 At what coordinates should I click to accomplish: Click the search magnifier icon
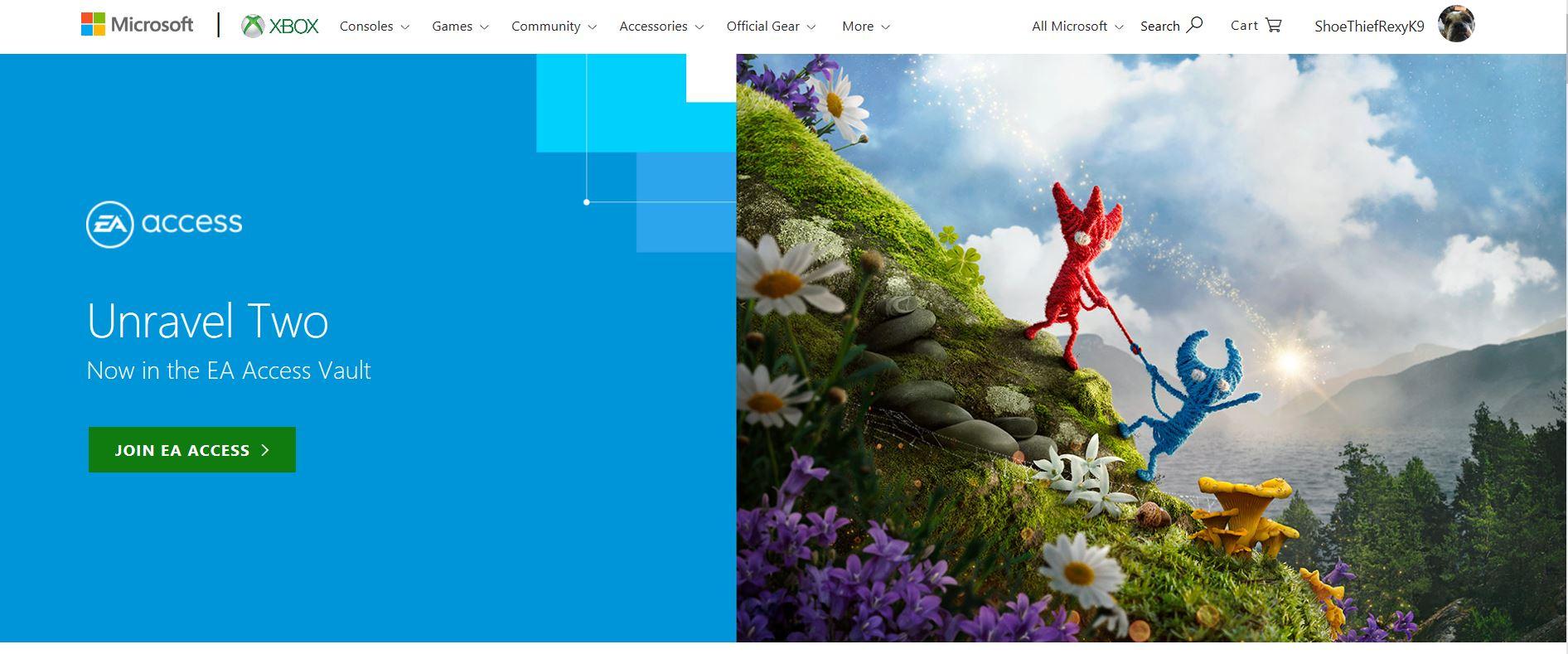coord(1194,25)
